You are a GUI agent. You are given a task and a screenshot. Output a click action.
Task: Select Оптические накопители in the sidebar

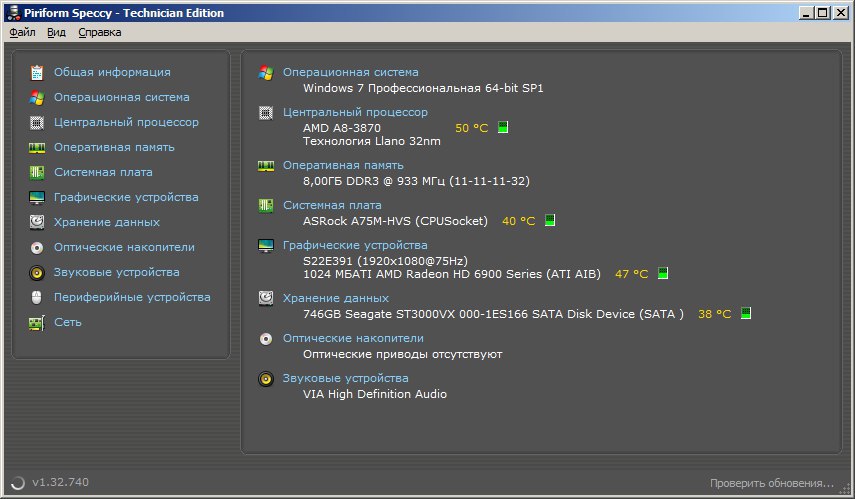coord(124,248)
